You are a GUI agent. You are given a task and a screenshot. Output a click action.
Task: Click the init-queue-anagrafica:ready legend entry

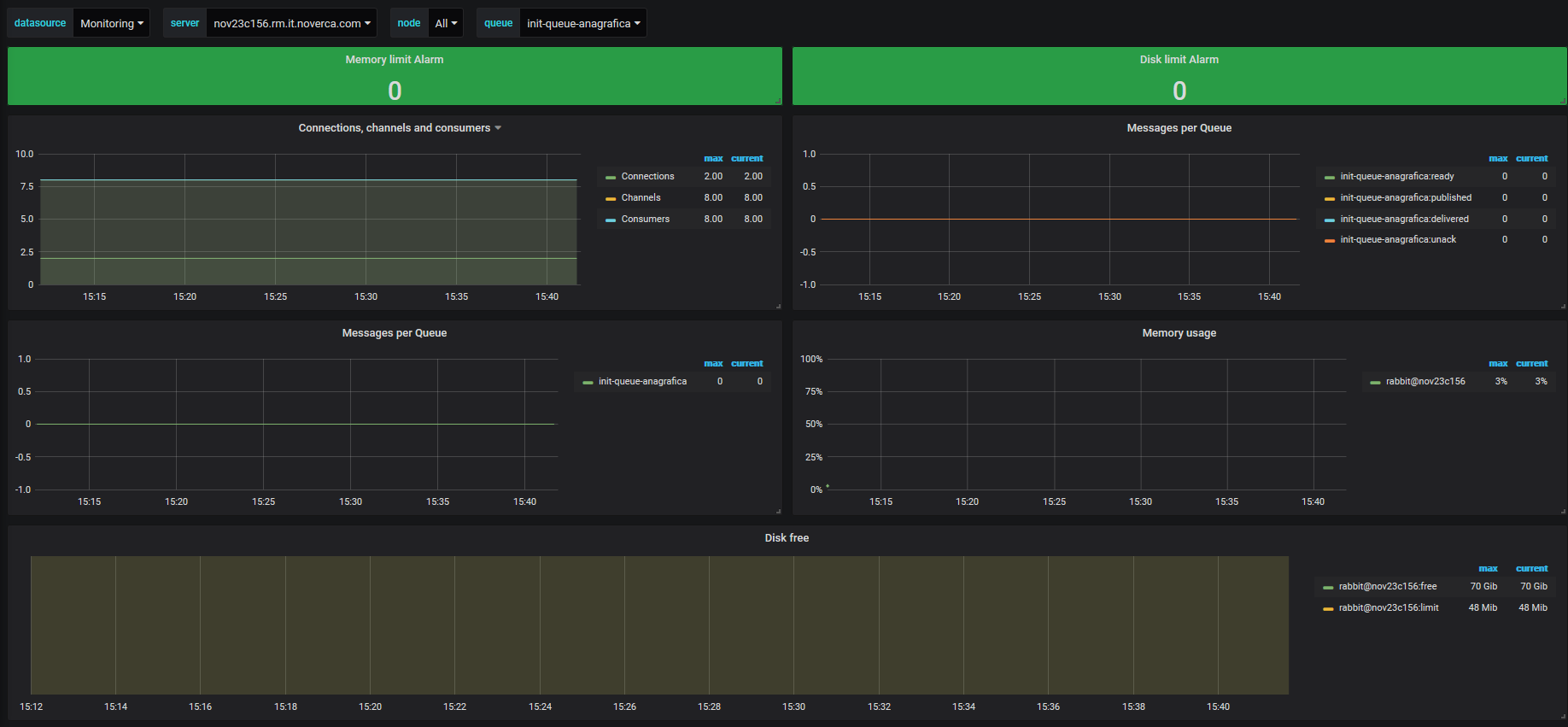point(1396,177)
